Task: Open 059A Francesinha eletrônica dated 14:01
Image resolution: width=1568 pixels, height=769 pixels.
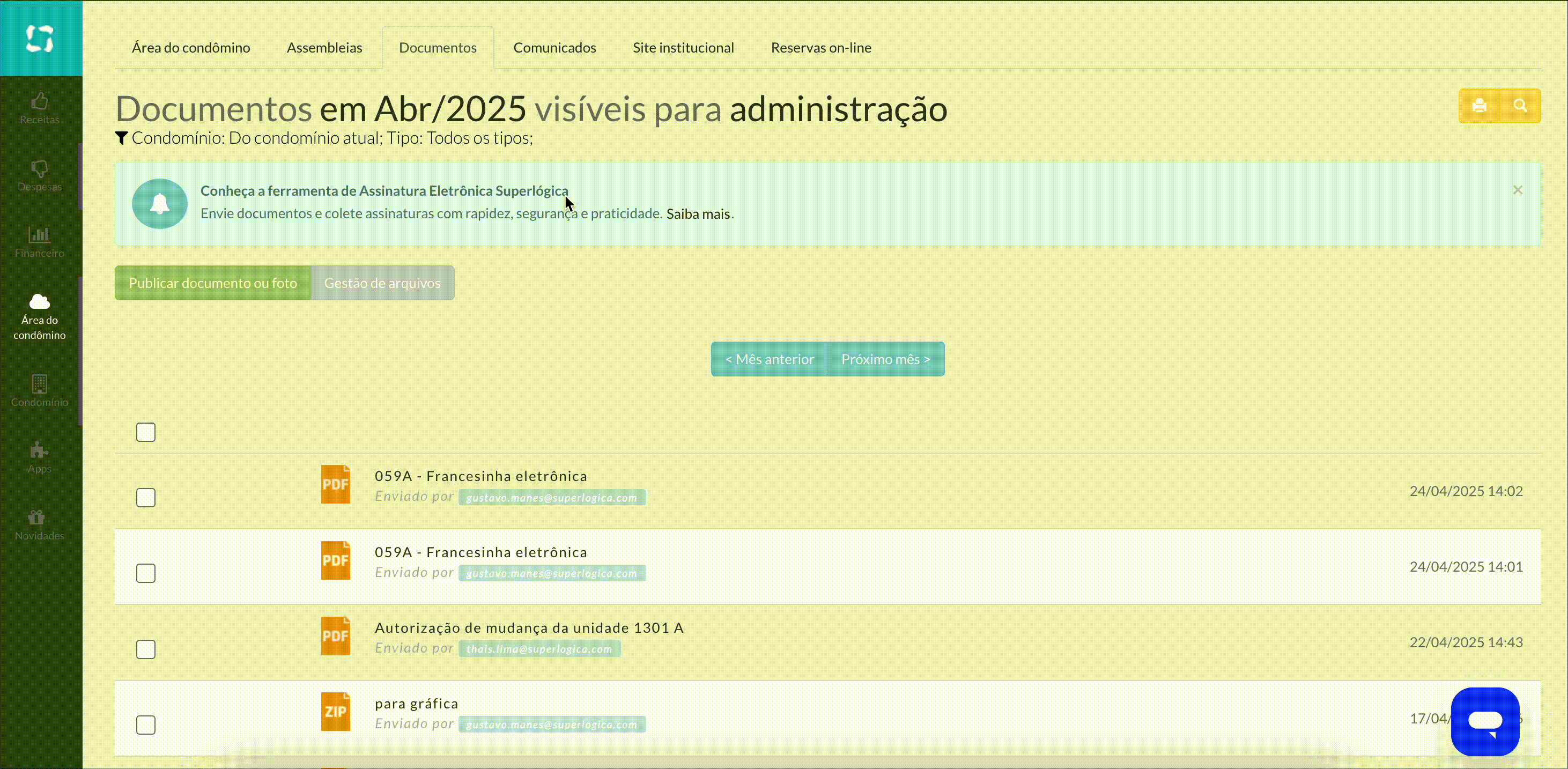Action: point(481,552)
